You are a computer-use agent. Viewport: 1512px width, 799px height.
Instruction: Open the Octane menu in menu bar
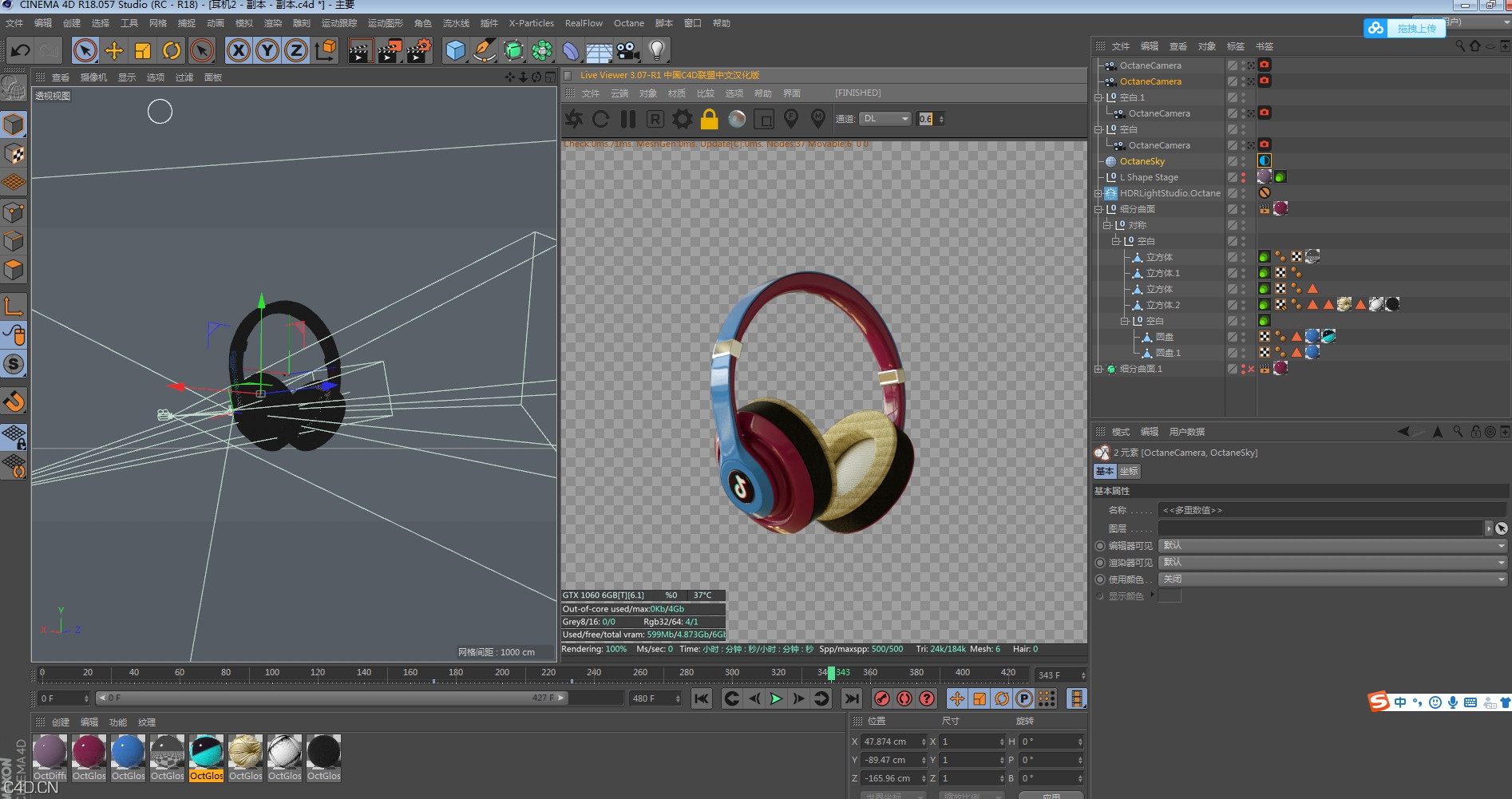pyautogui.click(x=628, y=23)
